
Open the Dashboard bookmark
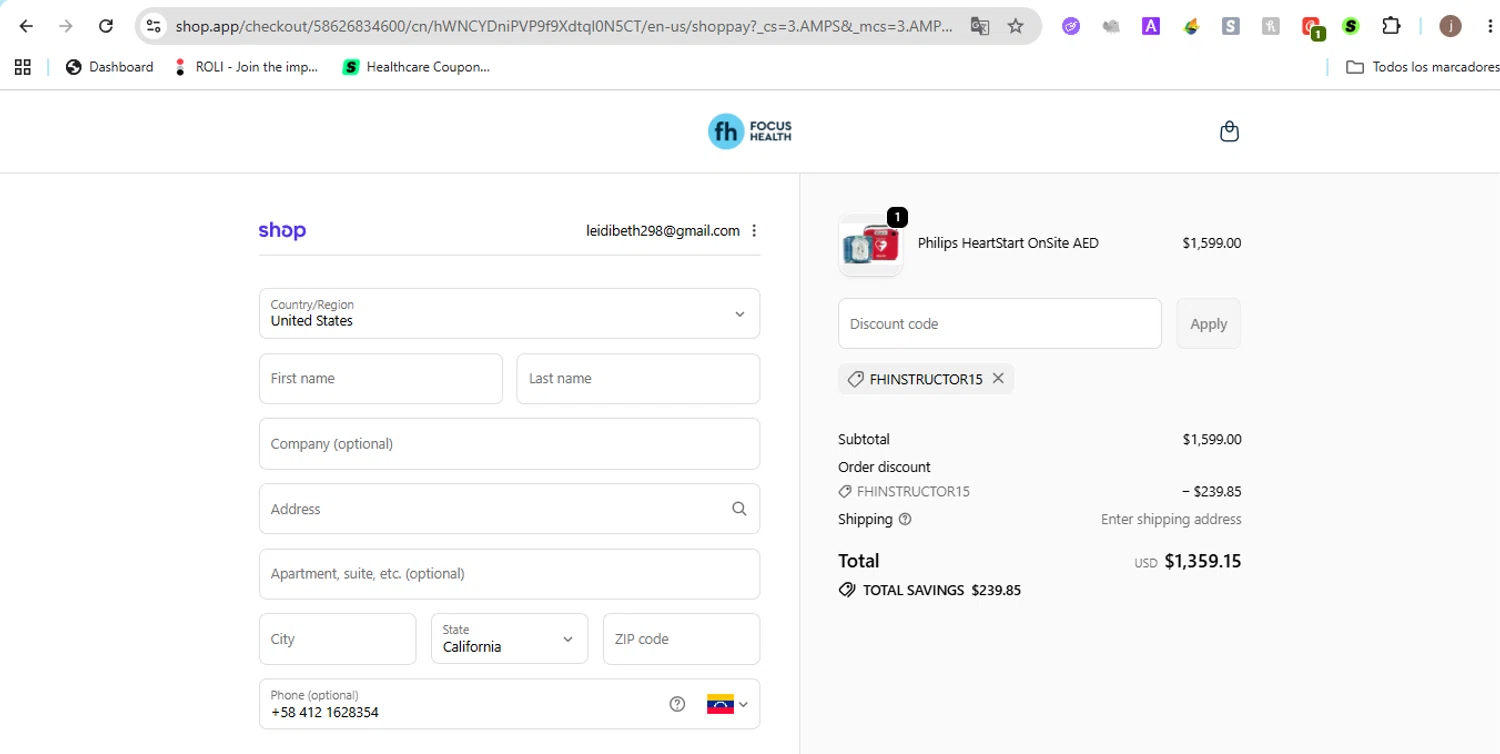pos(109,67)
